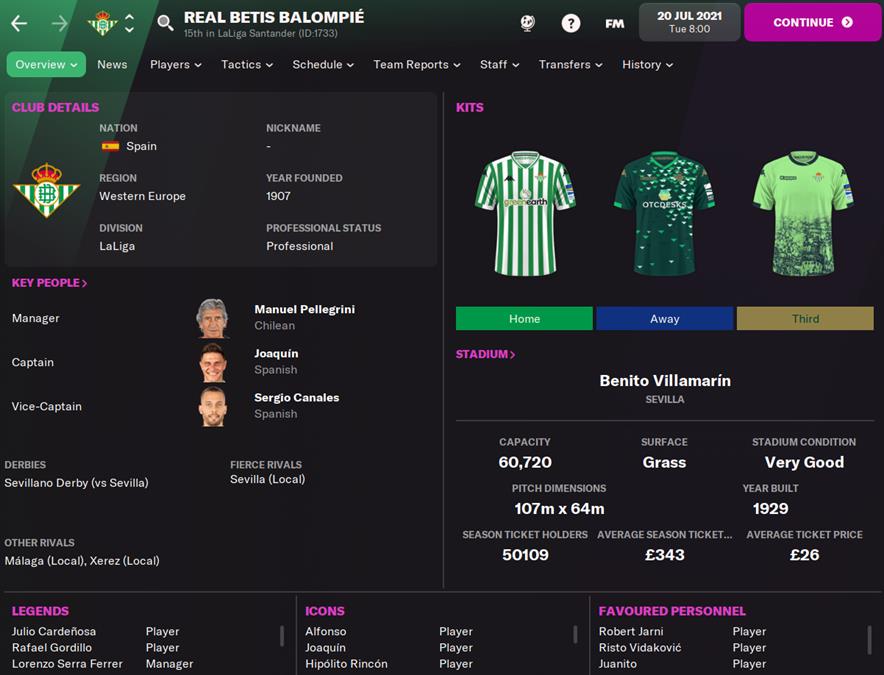
Task: Click the light green third kit shirt
Action: 805,213
